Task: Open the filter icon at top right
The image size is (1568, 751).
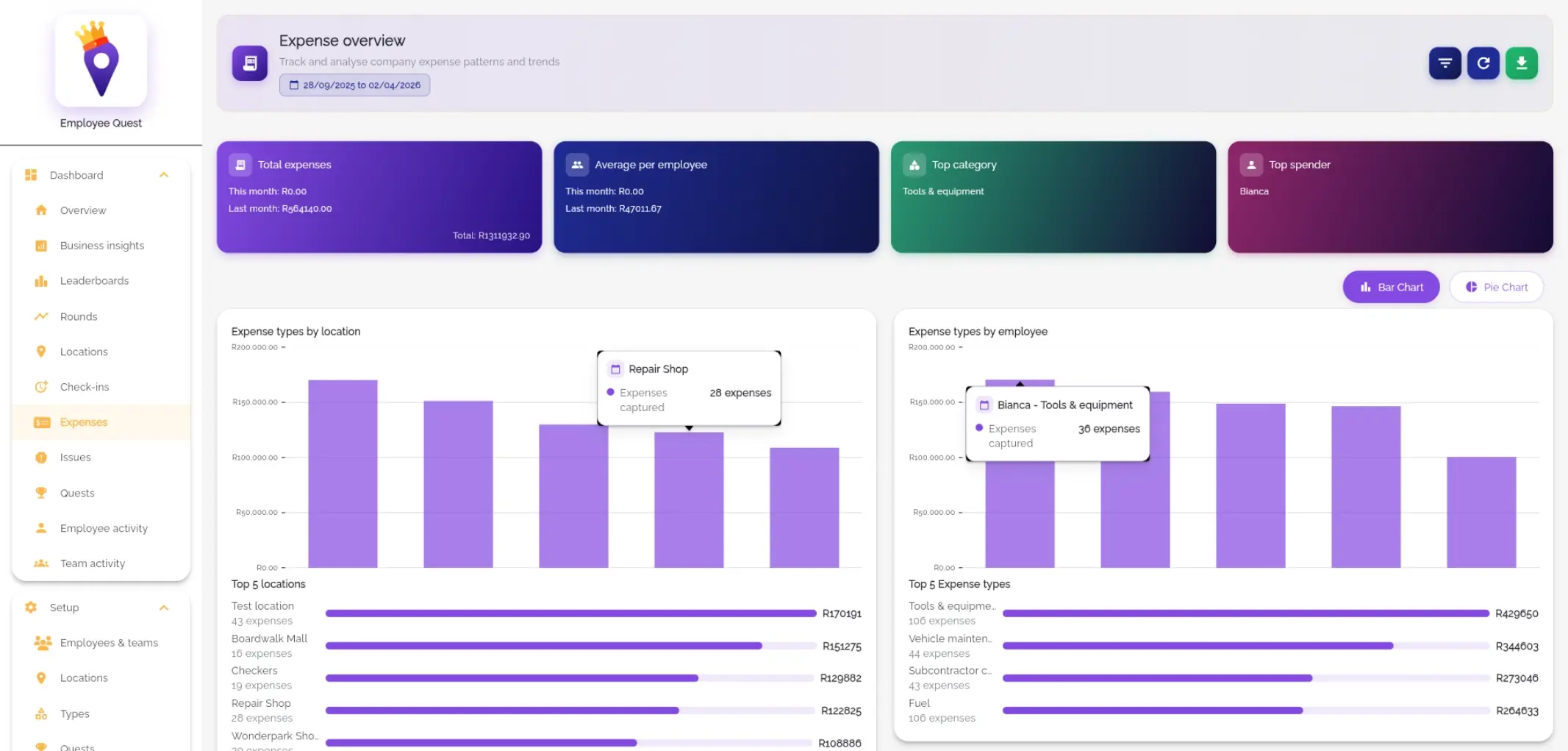Action: coord(1444,63)
